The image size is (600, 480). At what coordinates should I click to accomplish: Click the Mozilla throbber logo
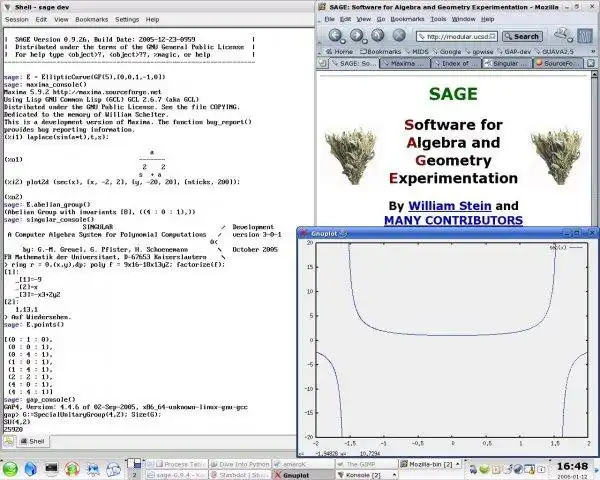coord(585,36)
